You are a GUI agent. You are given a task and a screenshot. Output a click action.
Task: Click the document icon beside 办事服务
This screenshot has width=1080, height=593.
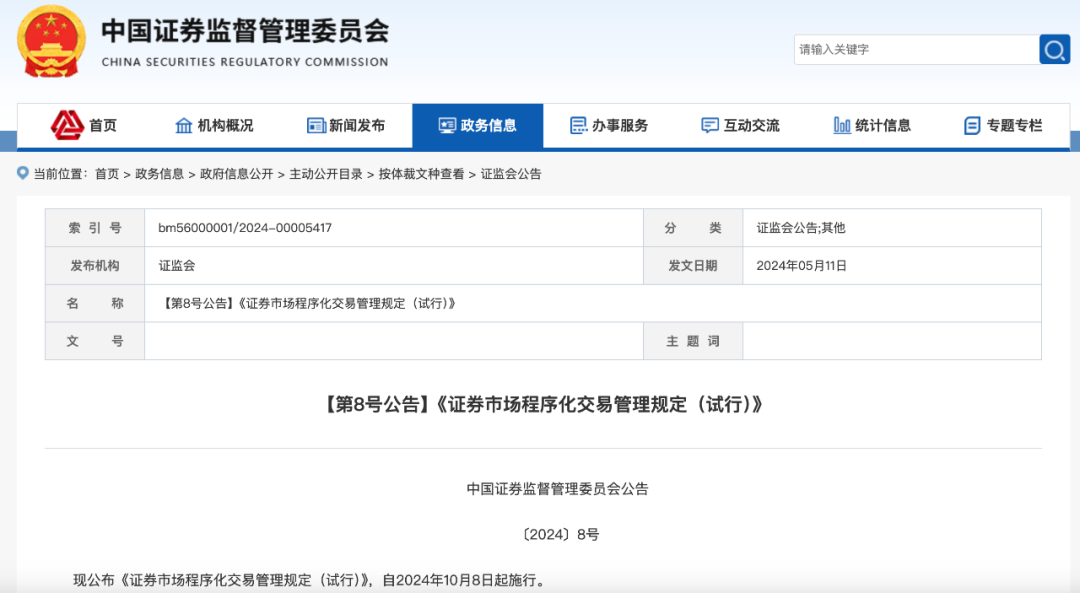coord(578,125)
